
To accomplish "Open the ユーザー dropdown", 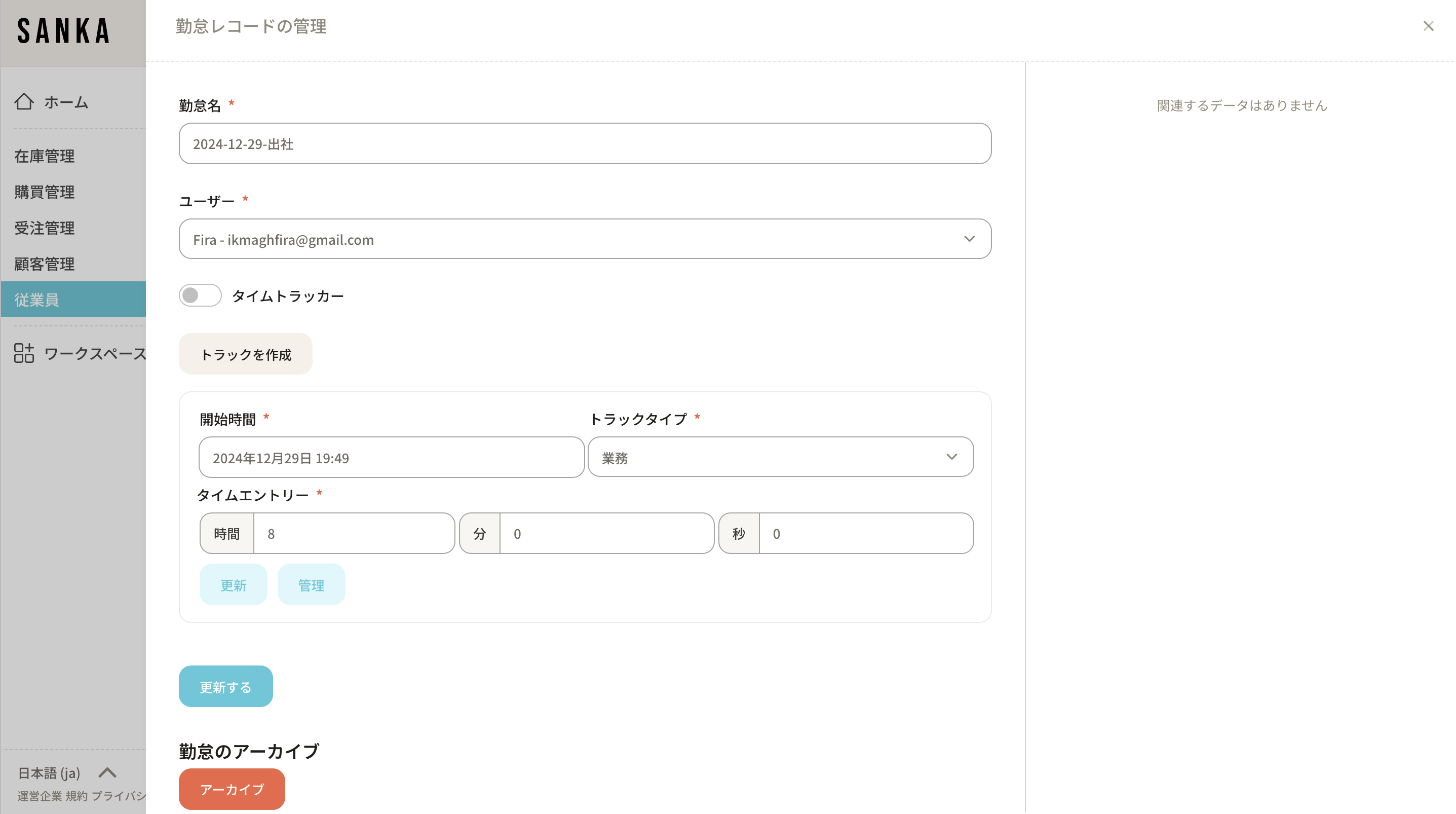I will pyautogui.click(x=585, y=239).
